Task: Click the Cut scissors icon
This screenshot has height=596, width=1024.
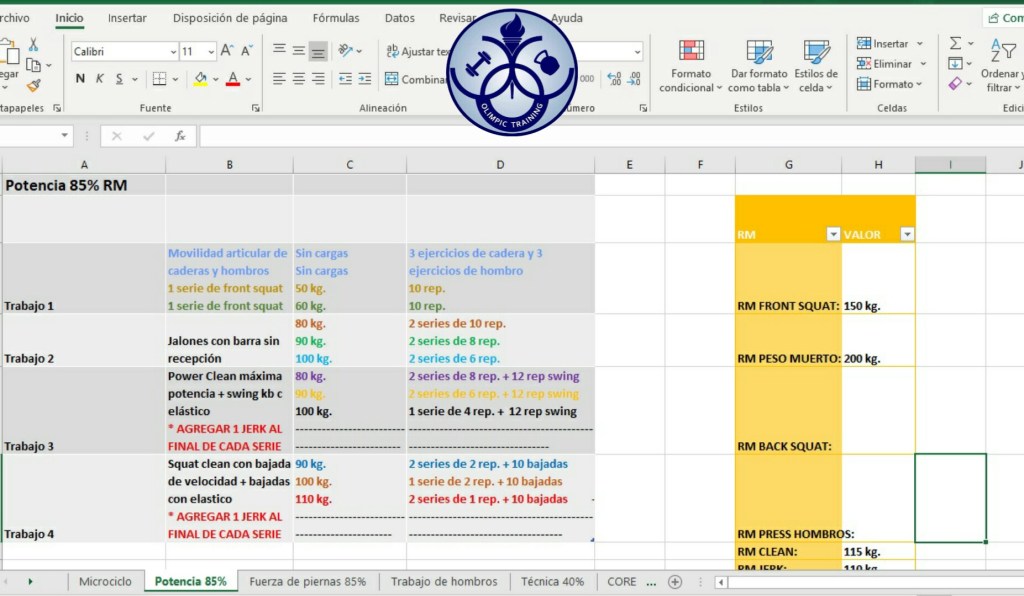Action: [x=33, y=45]
